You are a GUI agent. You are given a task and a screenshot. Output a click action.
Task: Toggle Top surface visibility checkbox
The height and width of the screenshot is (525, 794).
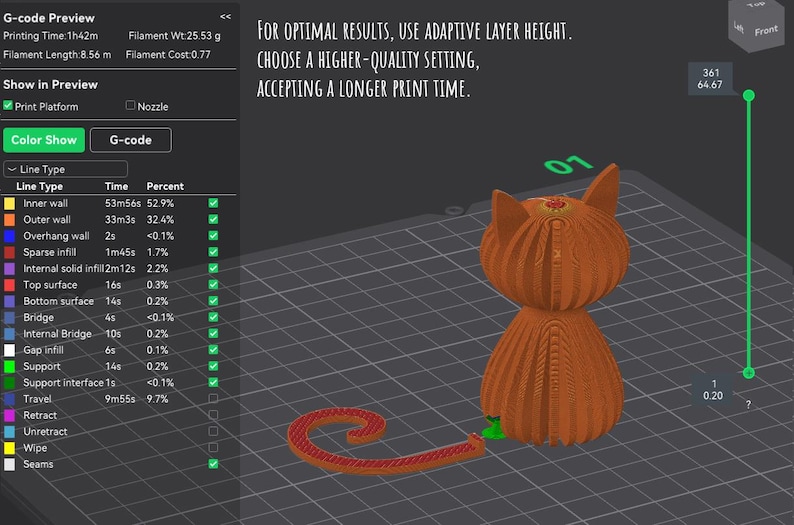click(213, 285)
